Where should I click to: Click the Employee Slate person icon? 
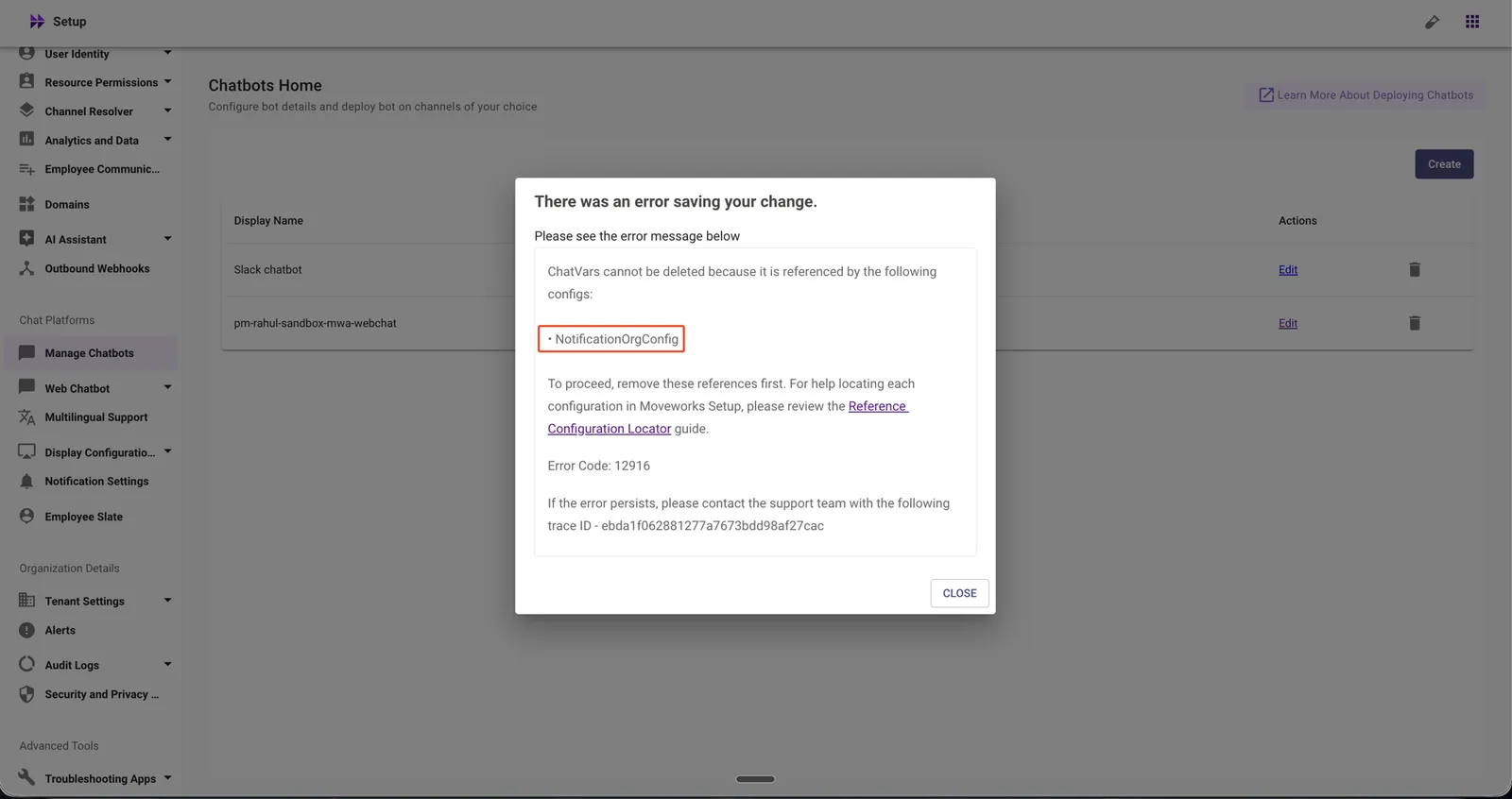26,516
